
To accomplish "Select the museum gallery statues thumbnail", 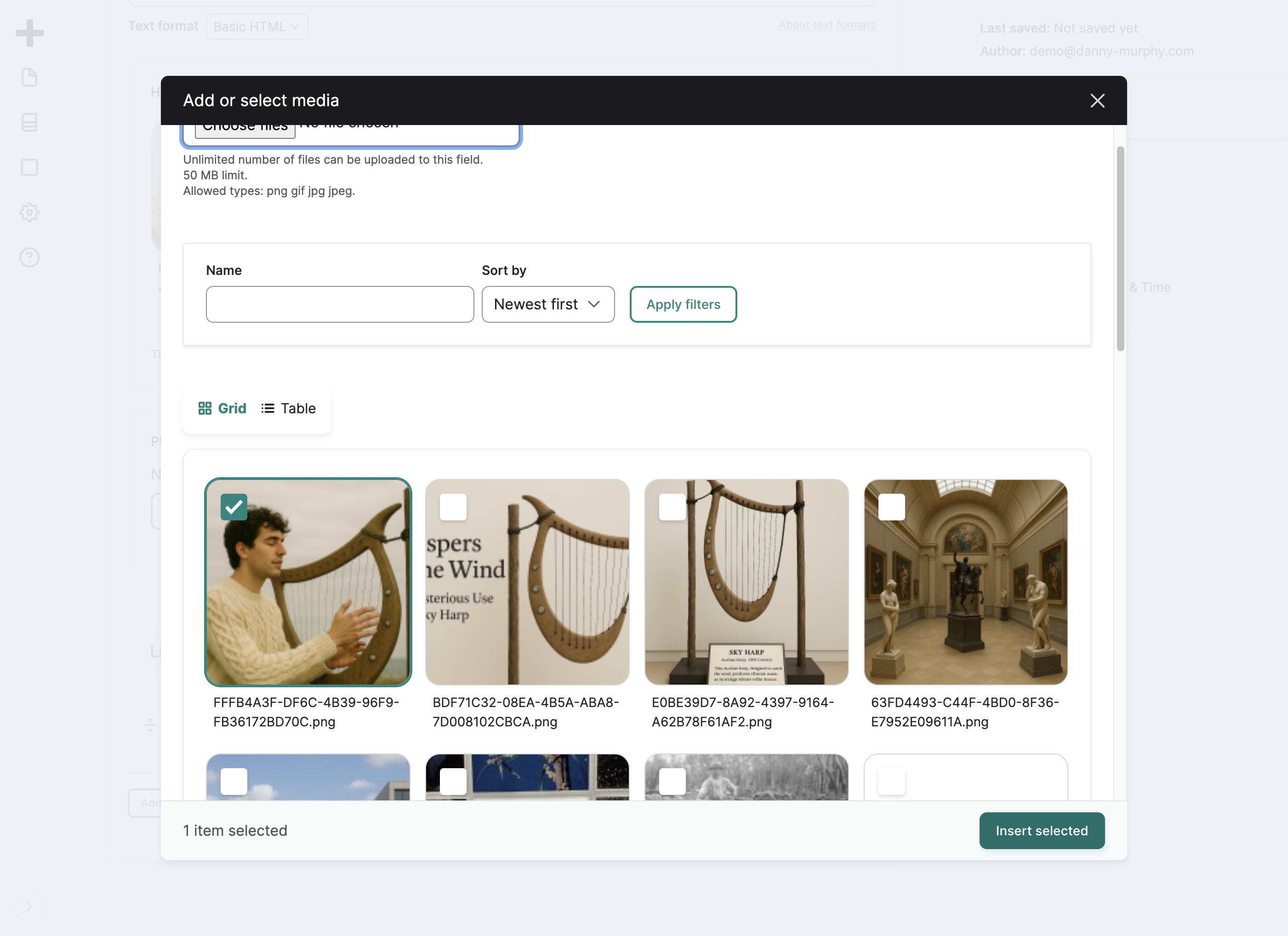I will [965, 582].
